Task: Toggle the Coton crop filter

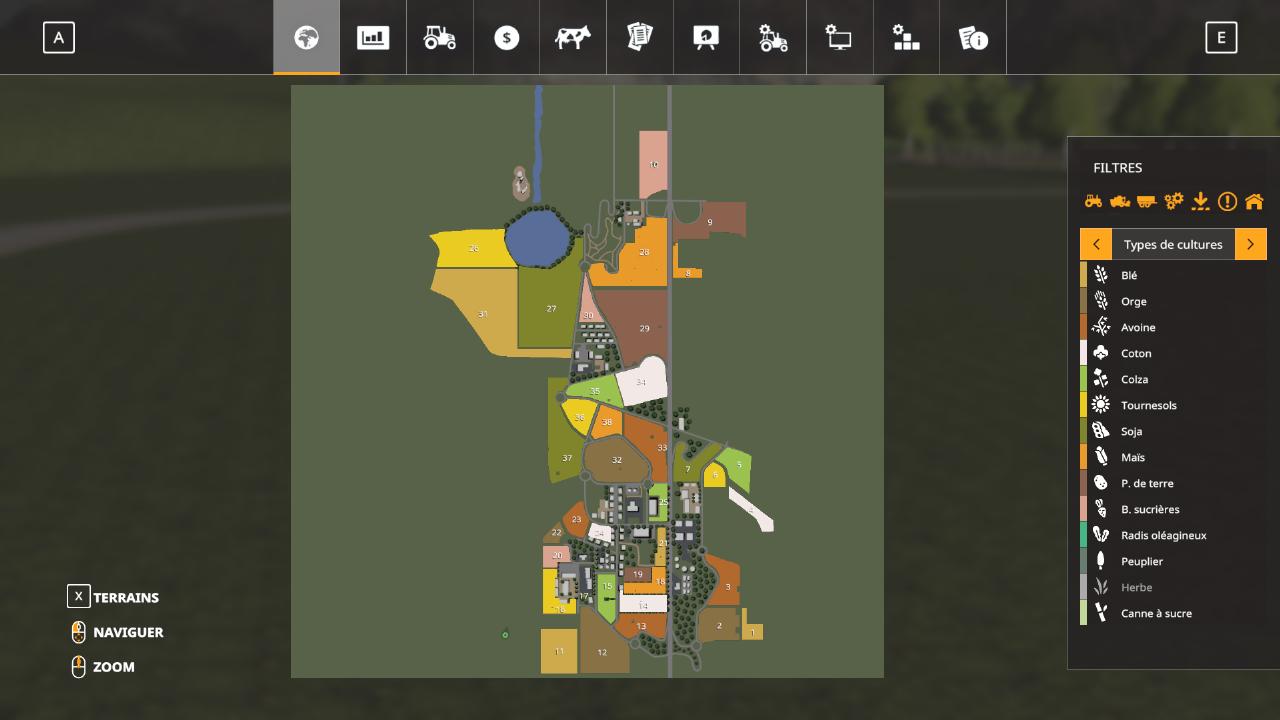Action: pyautogui.click(x=1173, y=353)
